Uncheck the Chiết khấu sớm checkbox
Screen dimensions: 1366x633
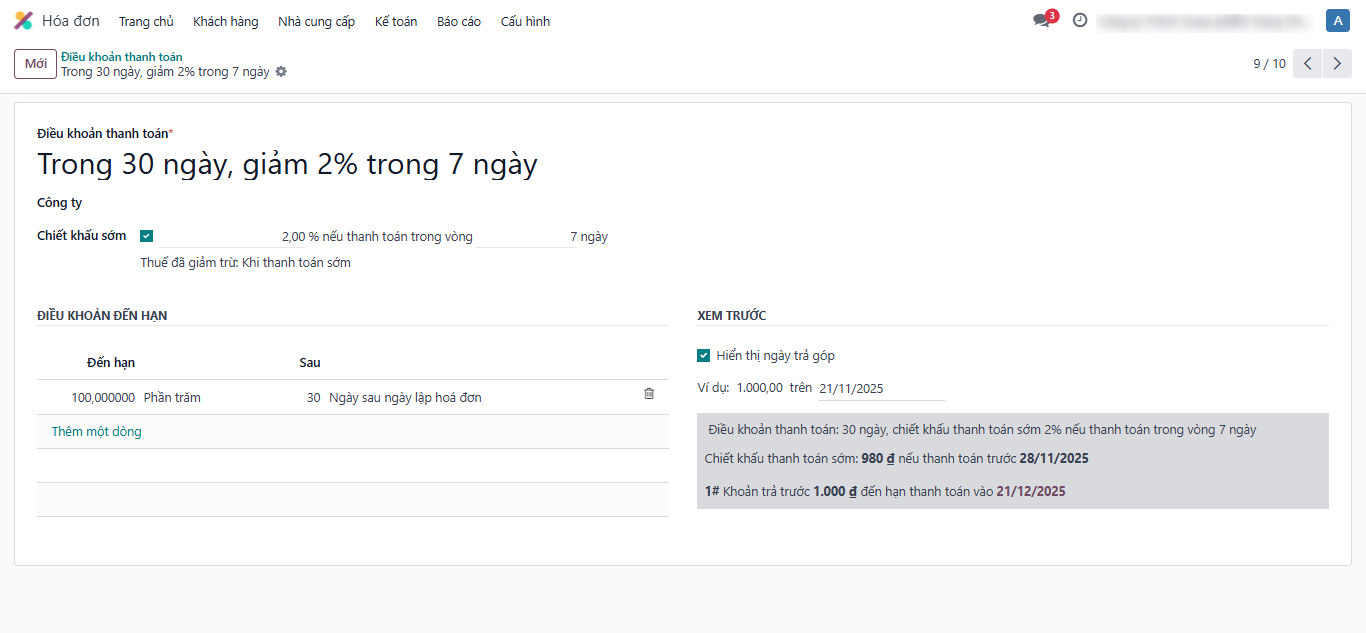[x=147, y=236]
